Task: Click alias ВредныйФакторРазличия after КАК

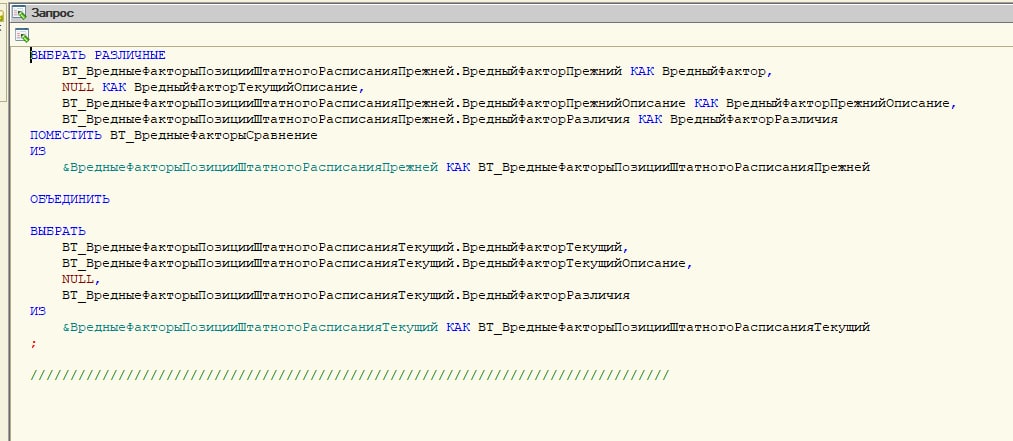Action: click(x=754, y=119)
